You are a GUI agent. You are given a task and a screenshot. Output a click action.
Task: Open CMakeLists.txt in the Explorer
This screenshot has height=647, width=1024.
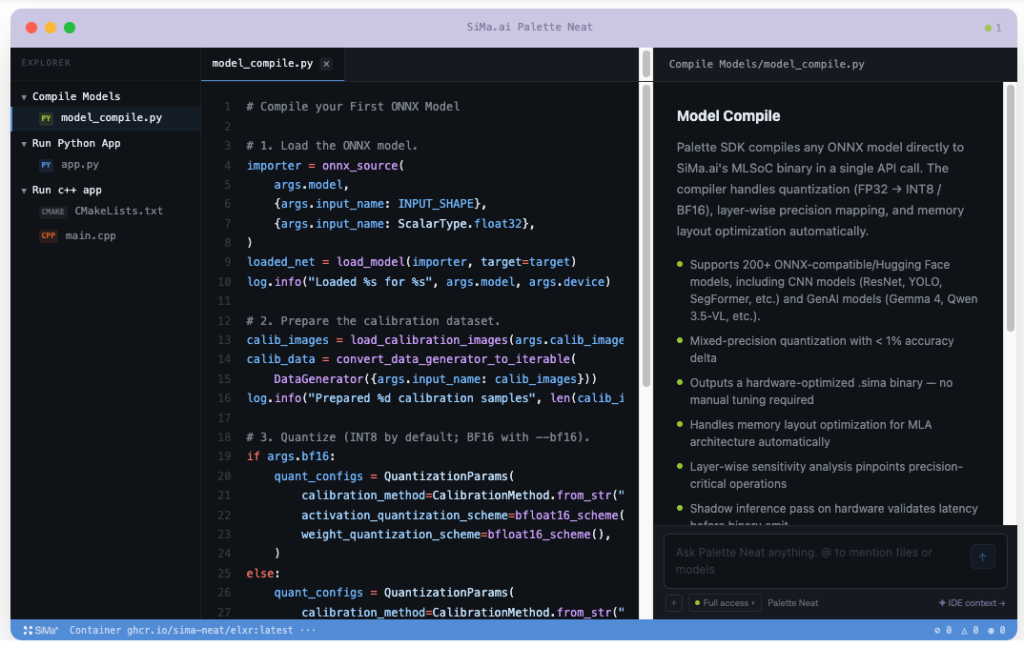coord(118,211)
